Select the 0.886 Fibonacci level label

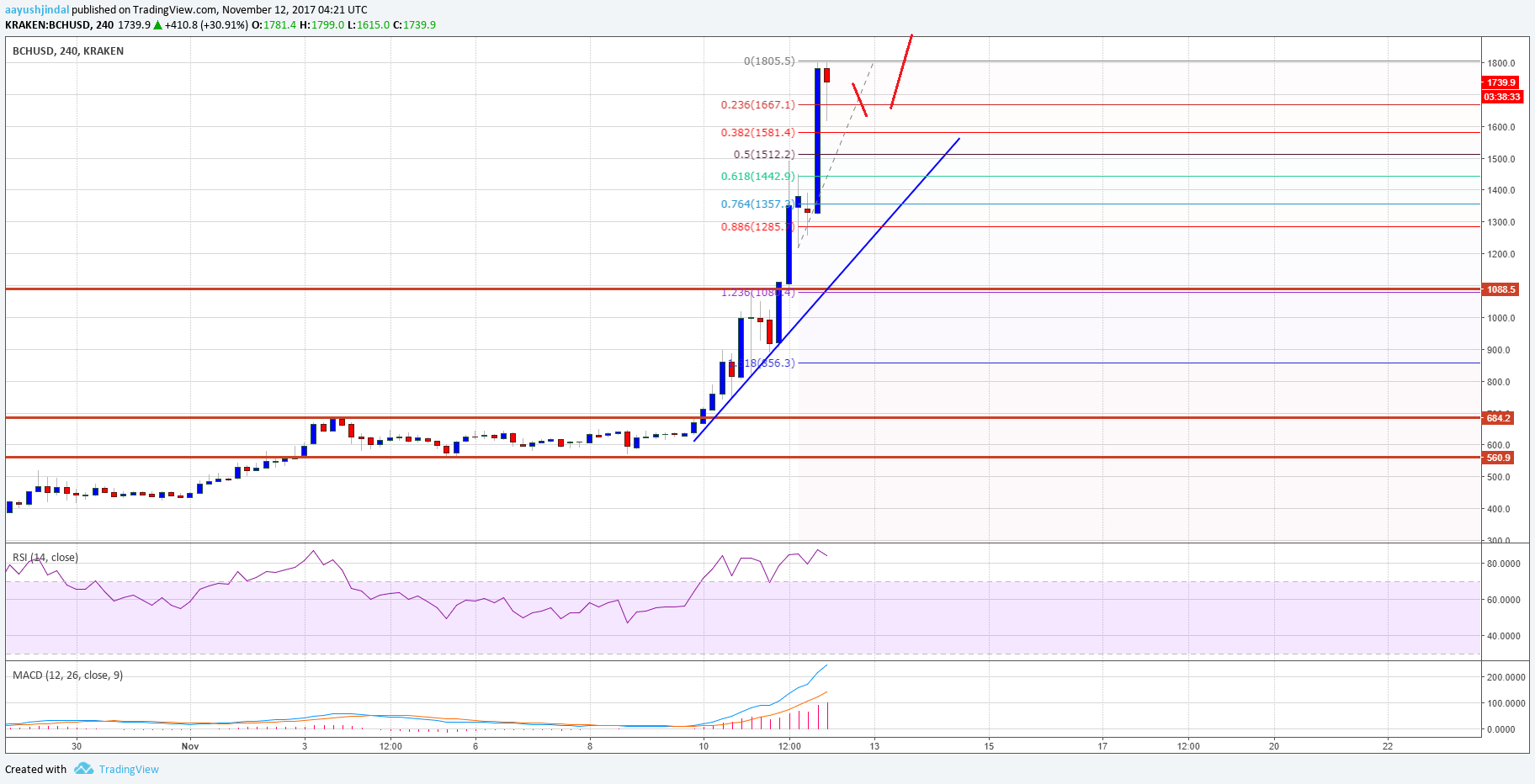coord(757,227)
